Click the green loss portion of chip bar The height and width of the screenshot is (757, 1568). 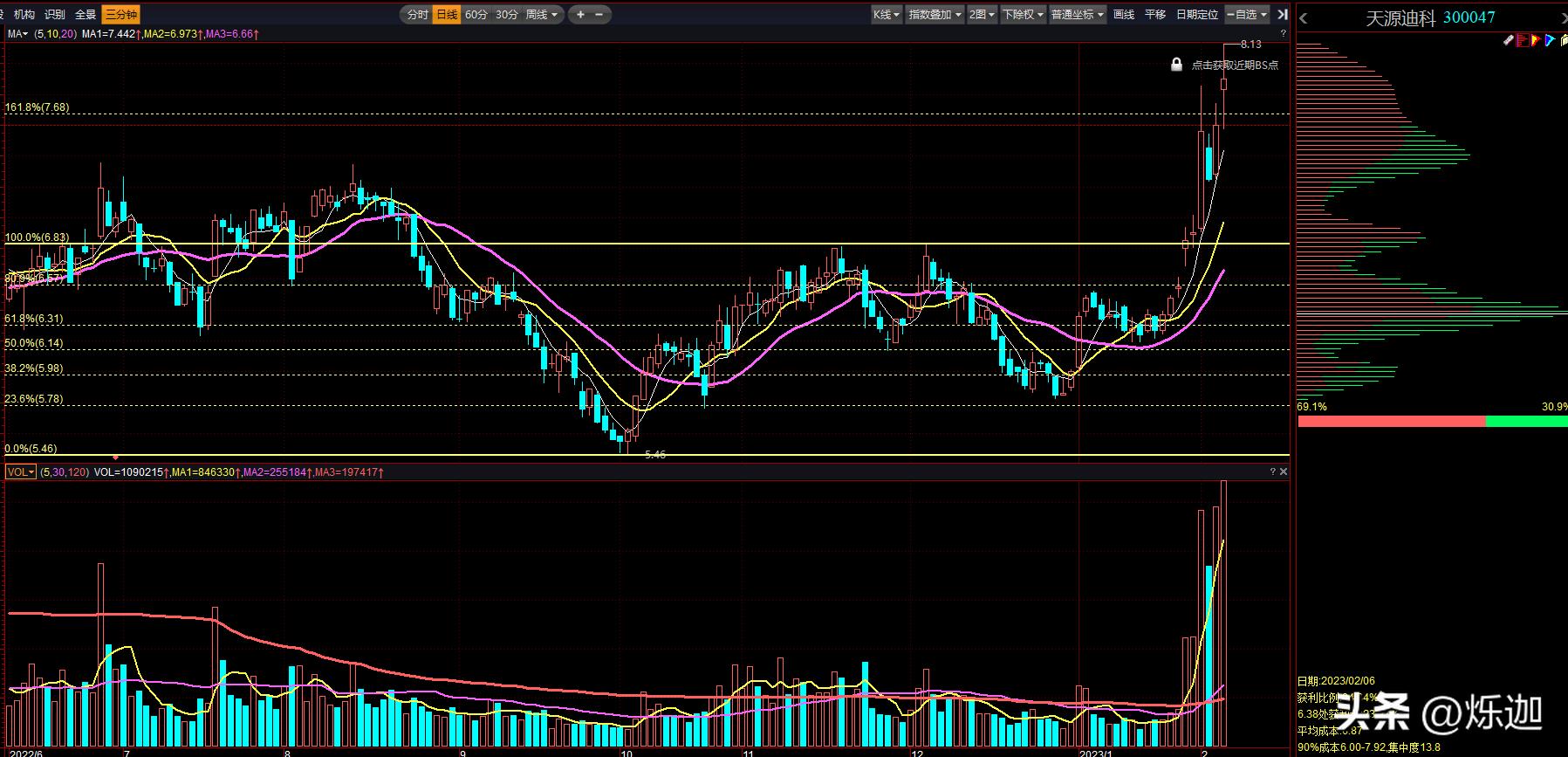pyautogui.click(x=1527, y=421)
